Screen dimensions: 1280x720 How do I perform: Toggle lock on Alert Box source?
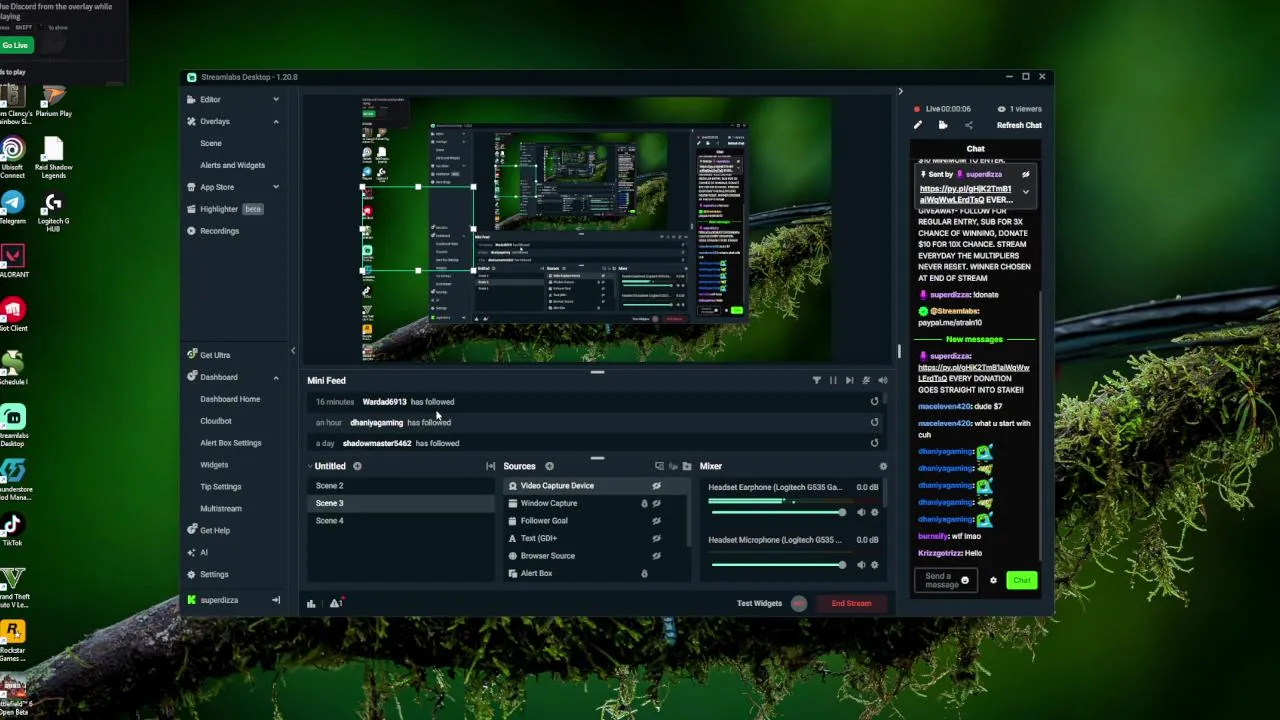644,574
